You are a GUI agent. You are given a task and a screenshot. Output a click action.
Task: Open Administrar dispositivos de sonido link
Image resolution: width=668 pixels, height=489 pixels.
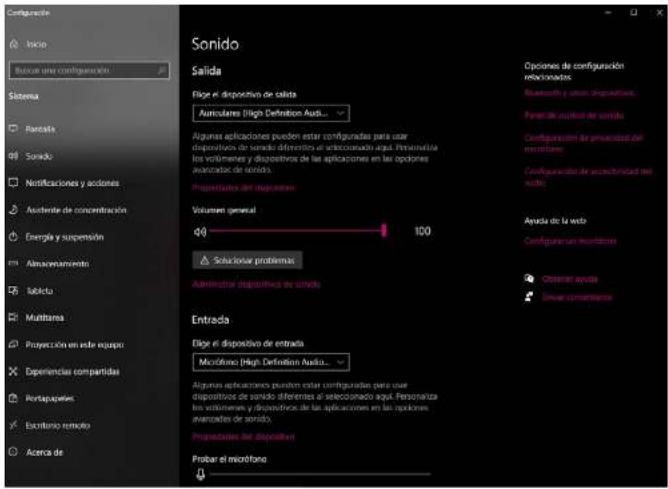[256, 284]
